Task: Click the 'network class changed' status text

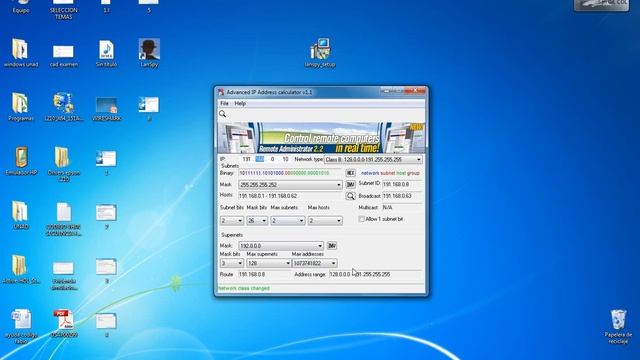Action: 244,288
